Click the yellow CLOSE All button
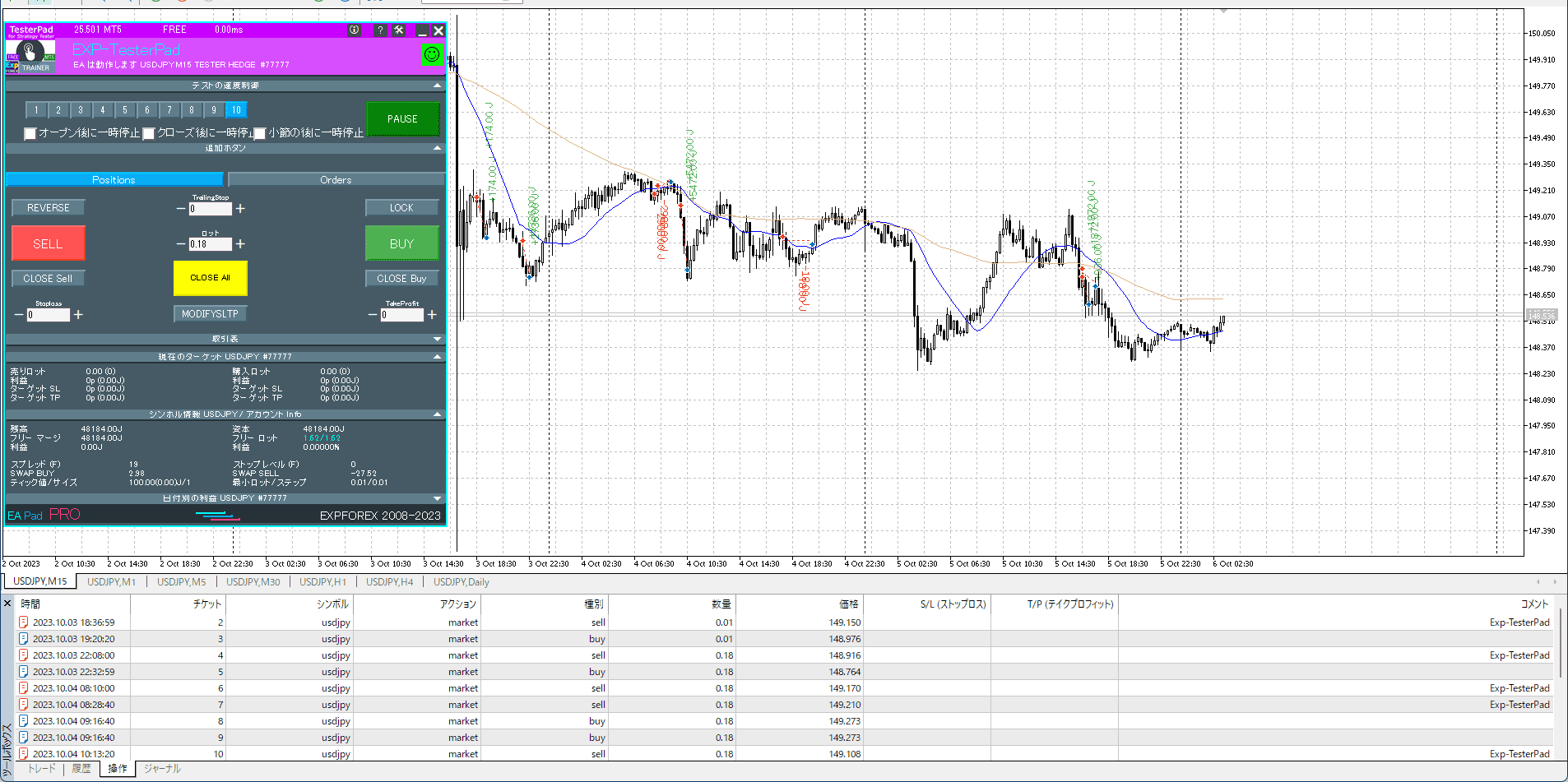Viewport: 1568px width, 782px height. point(210,278)
